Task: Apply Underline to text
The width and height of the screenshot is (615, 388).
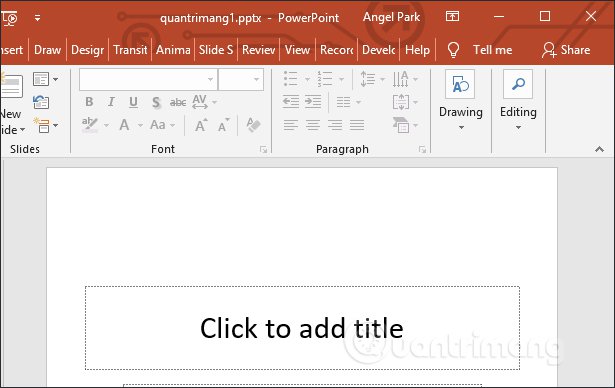Action: [133, 102]
